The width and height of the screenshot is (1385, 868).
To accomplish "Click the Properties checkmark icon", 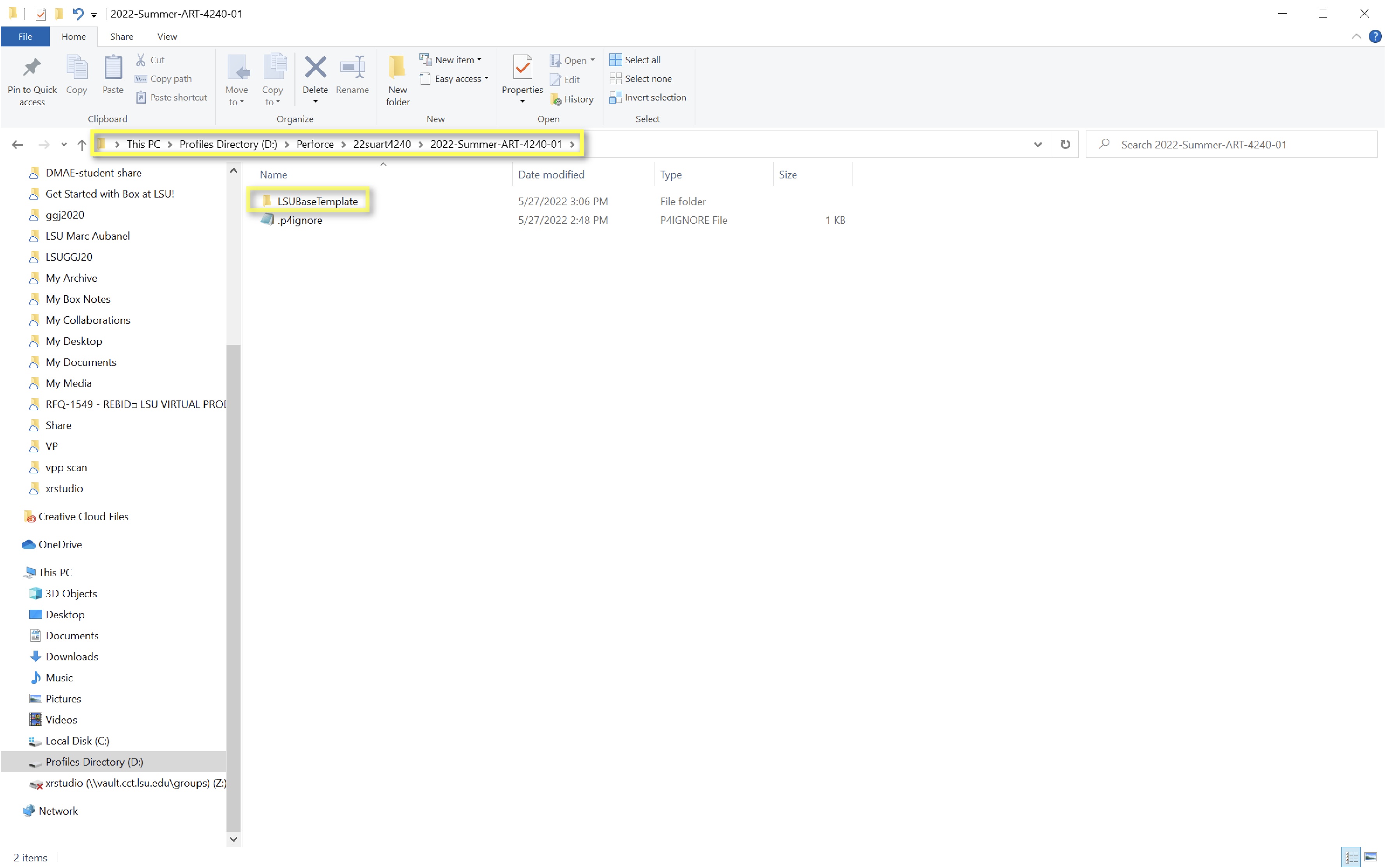I will (522, 68).
